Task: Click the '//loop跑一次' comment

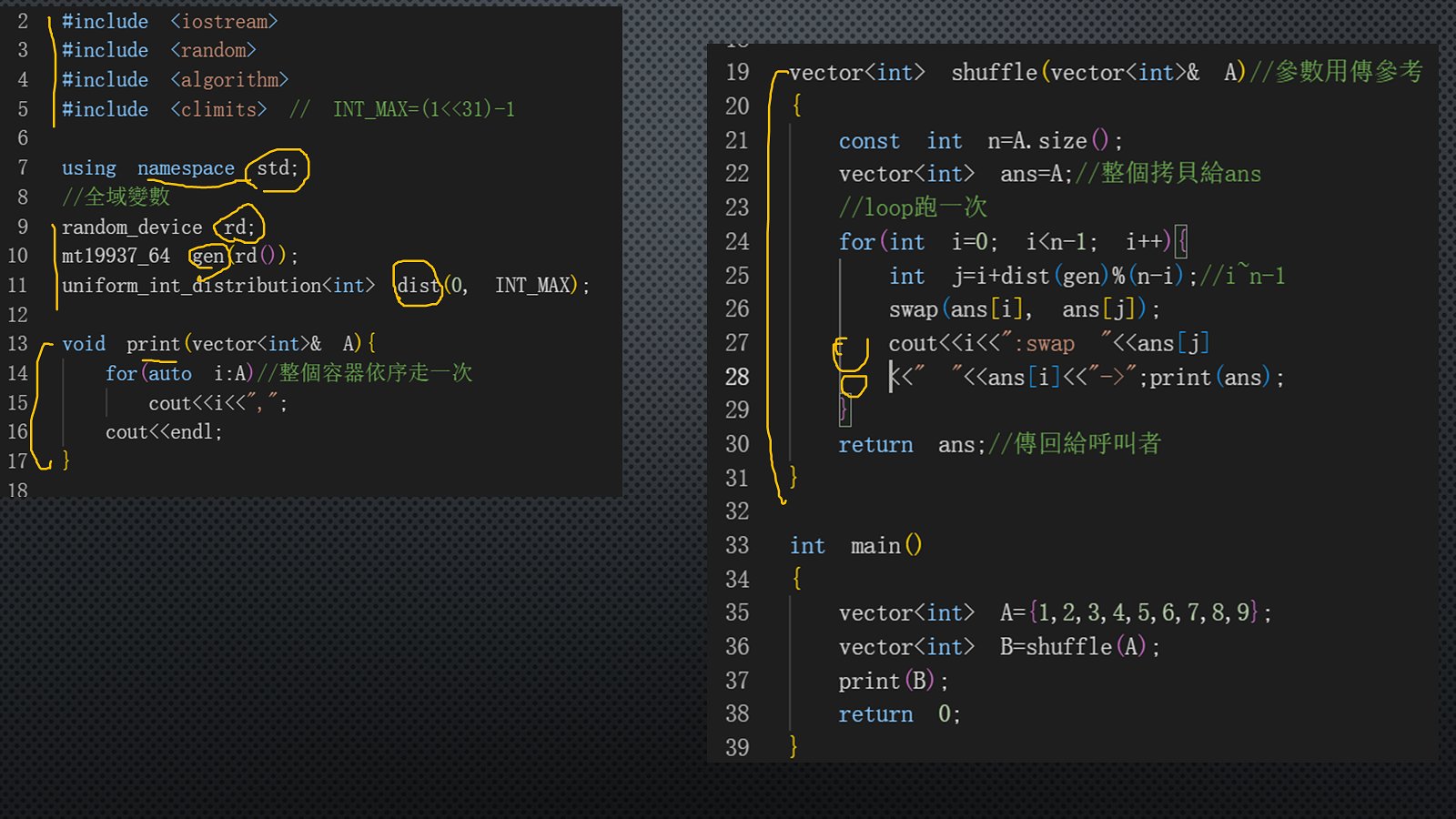Action: tap(913, 207)
